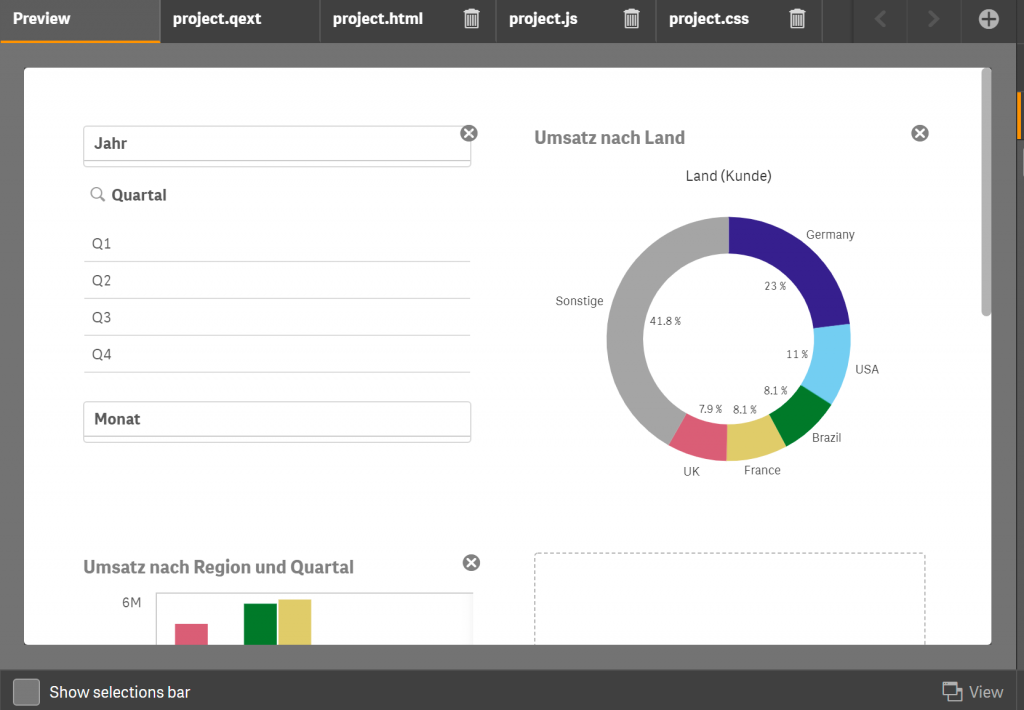Image resolution: width=1024 pixels, height=710 pixels.
Task: Add a new file with the plus icon
Action: click(x=988, y=19)
